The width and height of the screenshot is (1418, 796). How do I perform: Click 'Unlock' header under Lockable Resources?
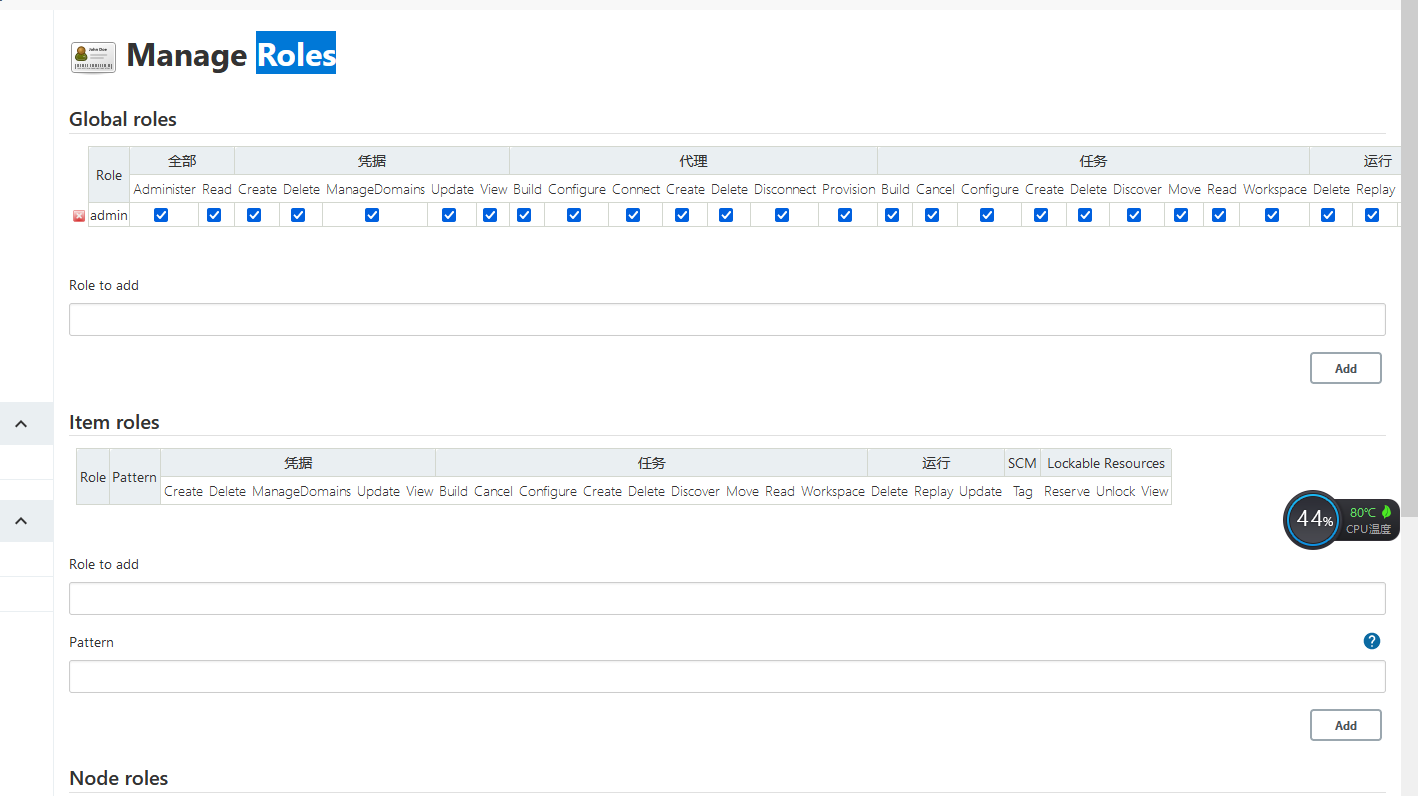(1116, 491)
